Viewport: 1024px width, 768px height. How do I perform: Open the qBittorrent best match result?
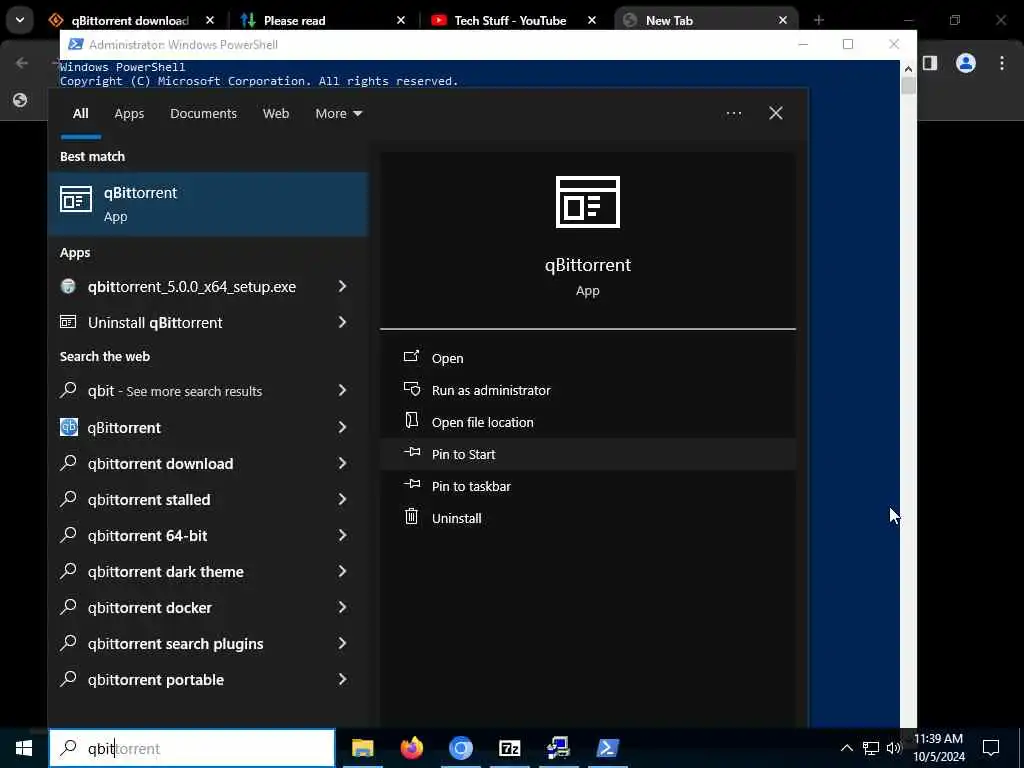(x=208, y=204)
